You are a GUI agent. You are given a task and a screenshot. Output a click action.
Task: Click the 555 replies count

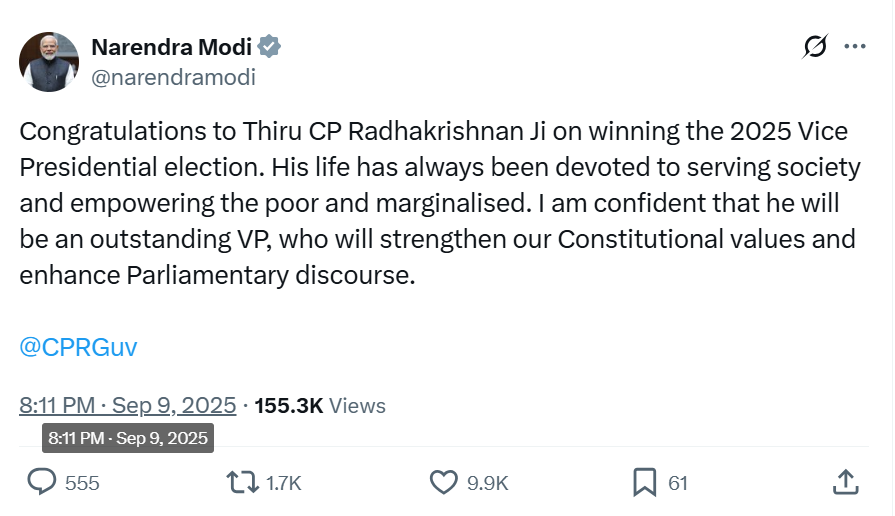click(82, 484)
